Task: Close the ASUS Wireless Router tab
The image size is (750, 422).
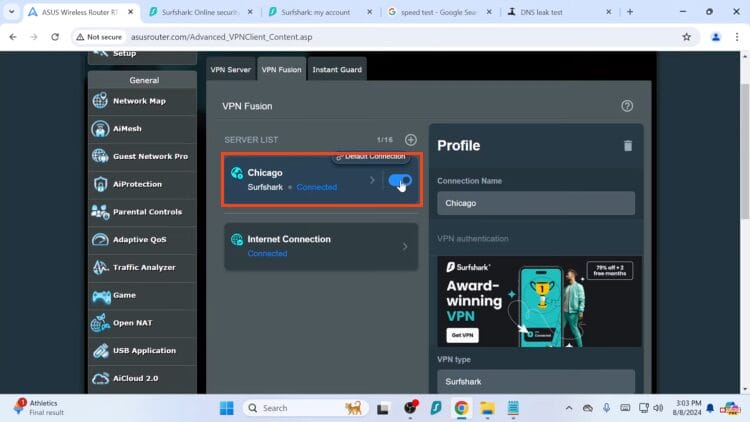Action: point(130,12)
